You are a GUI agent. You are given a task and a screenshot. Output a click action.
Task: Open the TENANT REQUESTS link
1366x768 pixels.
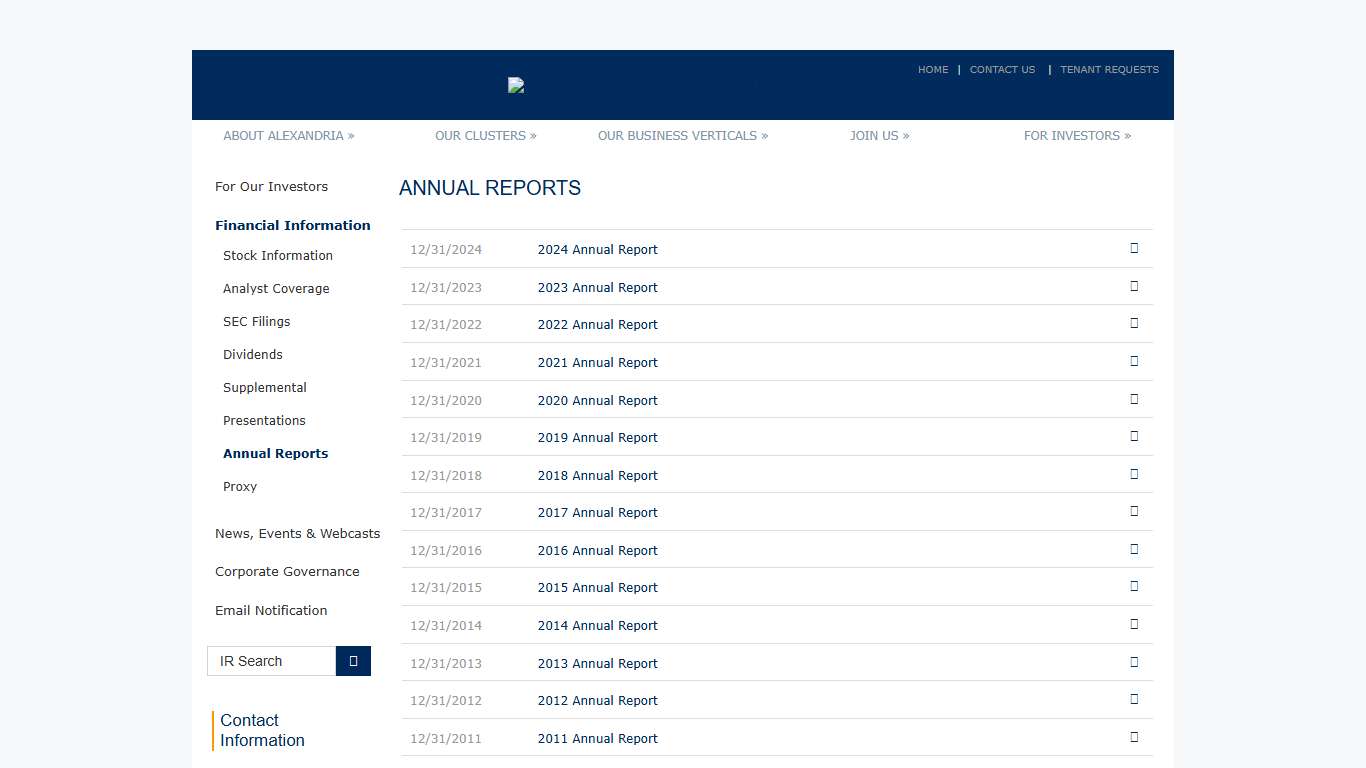1110,69
